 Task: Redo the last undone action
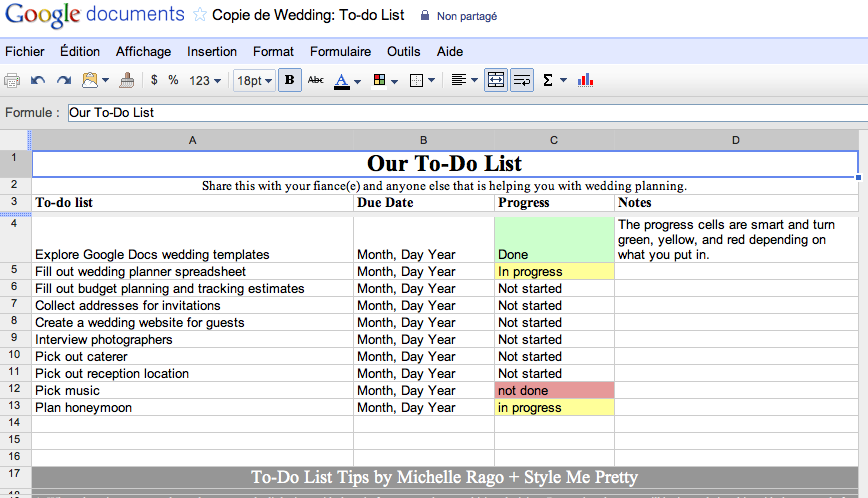(63, 80)
